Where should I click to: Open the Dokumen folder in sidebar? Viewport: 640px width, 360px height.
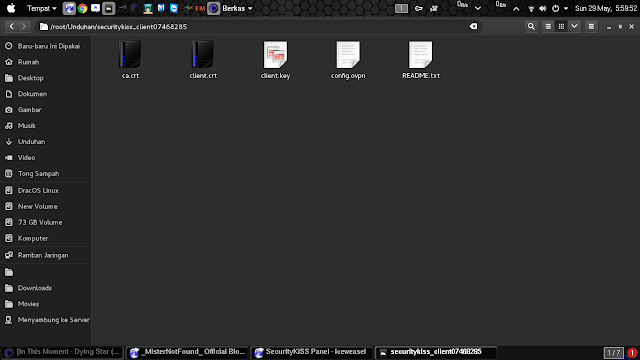coord(45,94)
